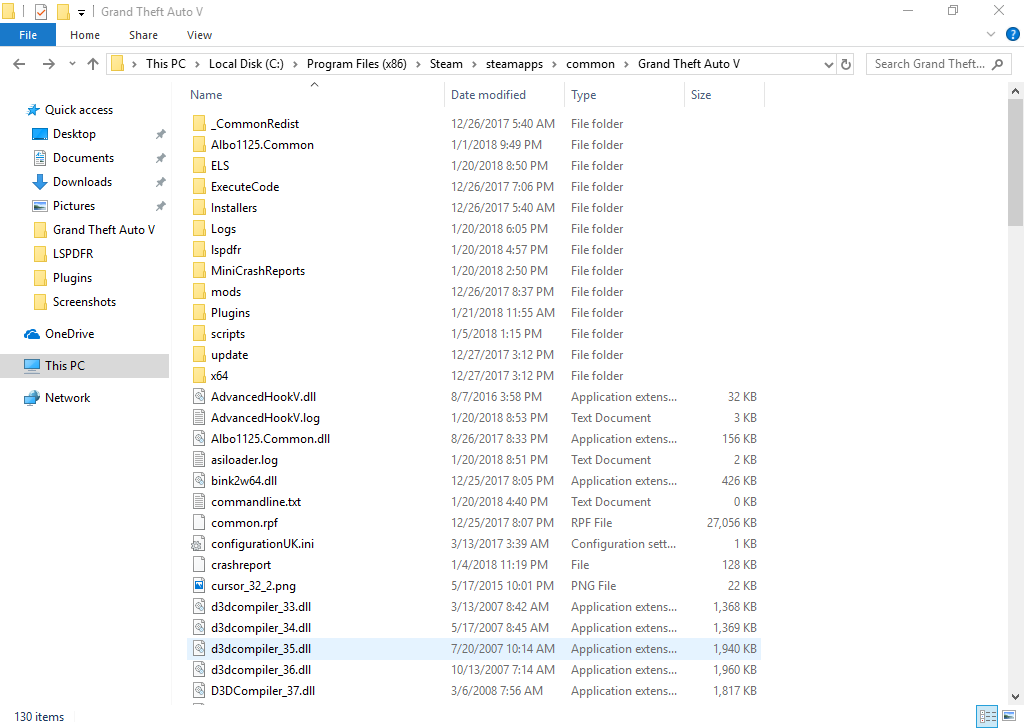Open the Home ribbon tab
1024x728 pixels.
pos(85,35)
